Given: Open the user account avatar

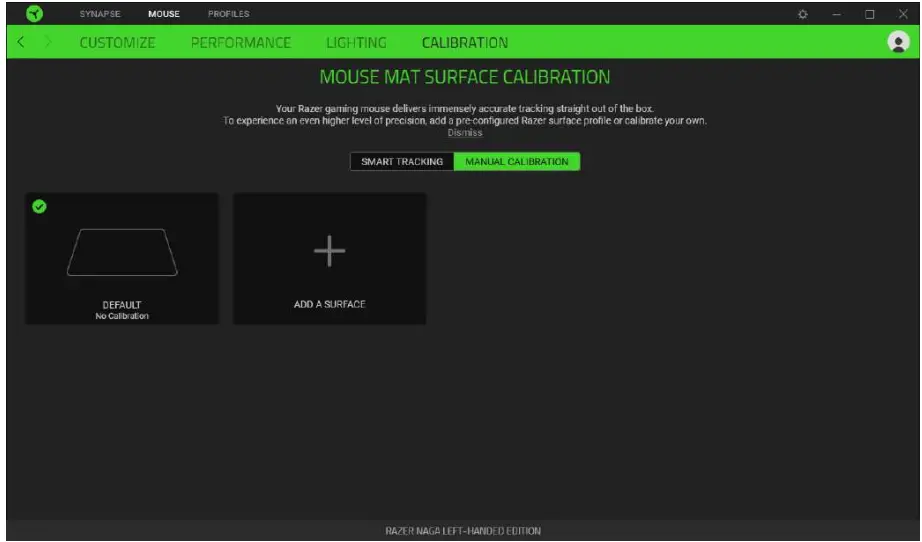Looking at the screenshot, I should click(898, 42).
